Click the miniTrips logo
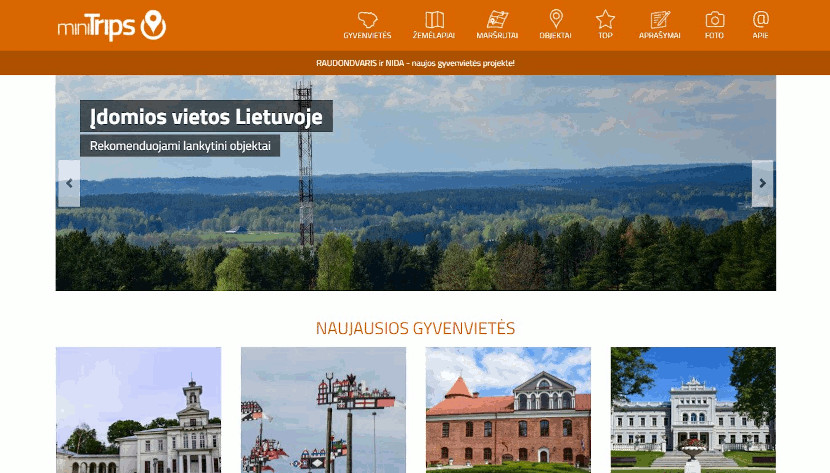The height and width of the screenshot is (473, 830). point(112,25)
